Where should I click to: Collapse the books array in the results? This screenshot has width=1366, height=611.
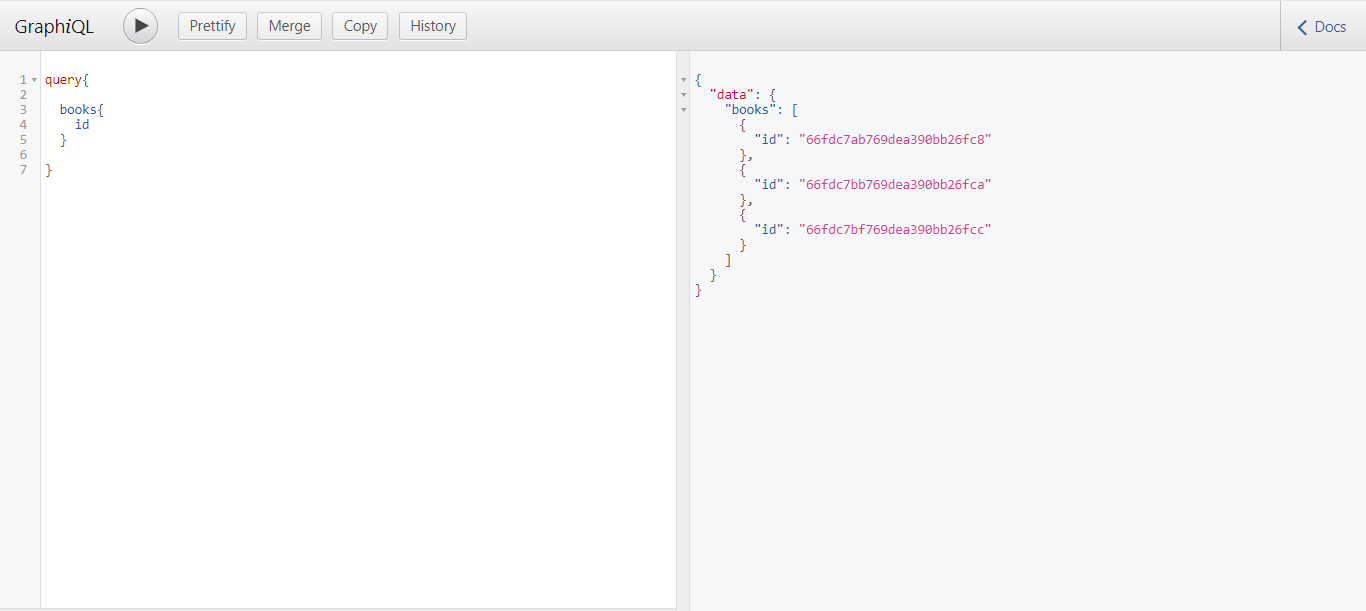coord(683,110)
